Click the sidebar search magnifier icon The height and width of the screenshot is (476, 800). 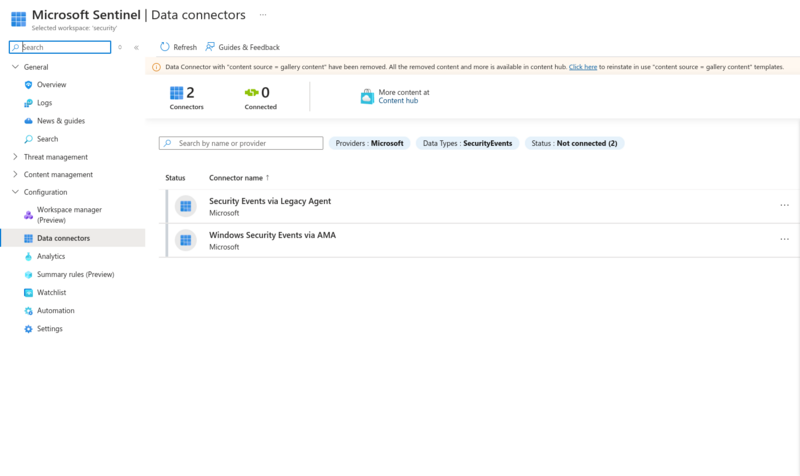click(x=16, y=47)
